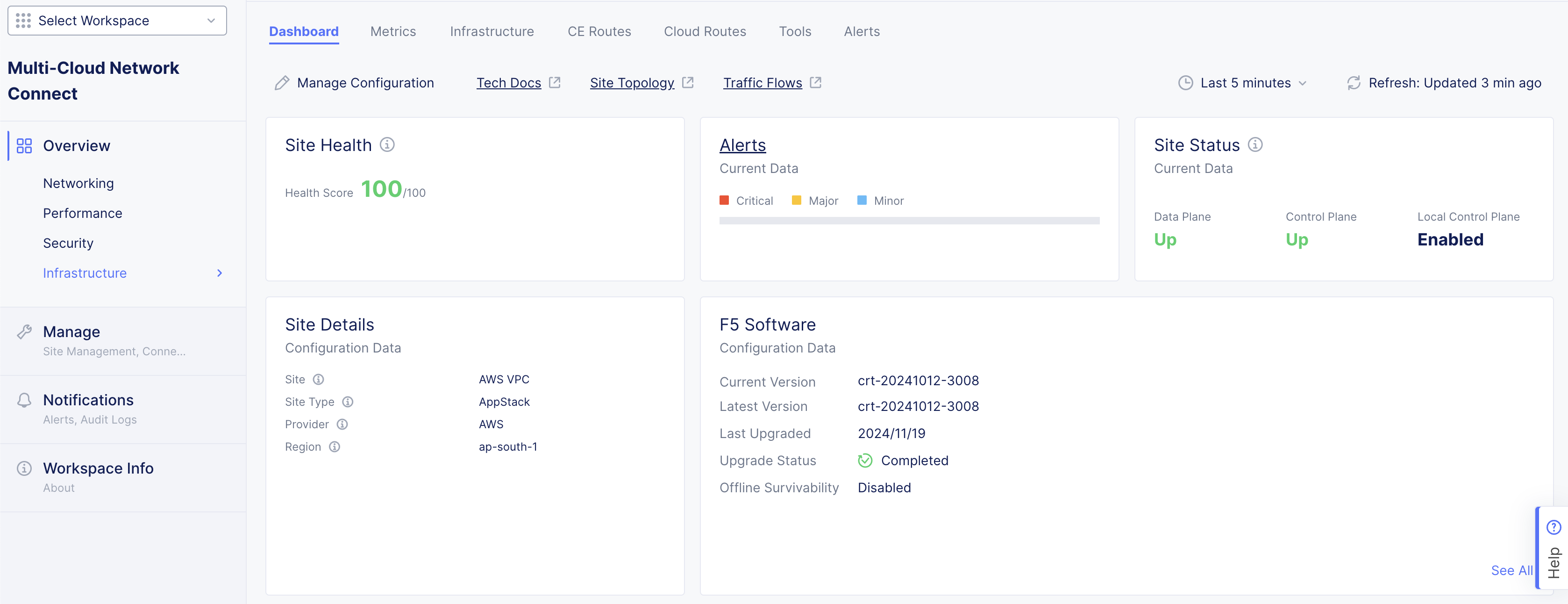Open the Select Workspace dropdown

[117, 21]
